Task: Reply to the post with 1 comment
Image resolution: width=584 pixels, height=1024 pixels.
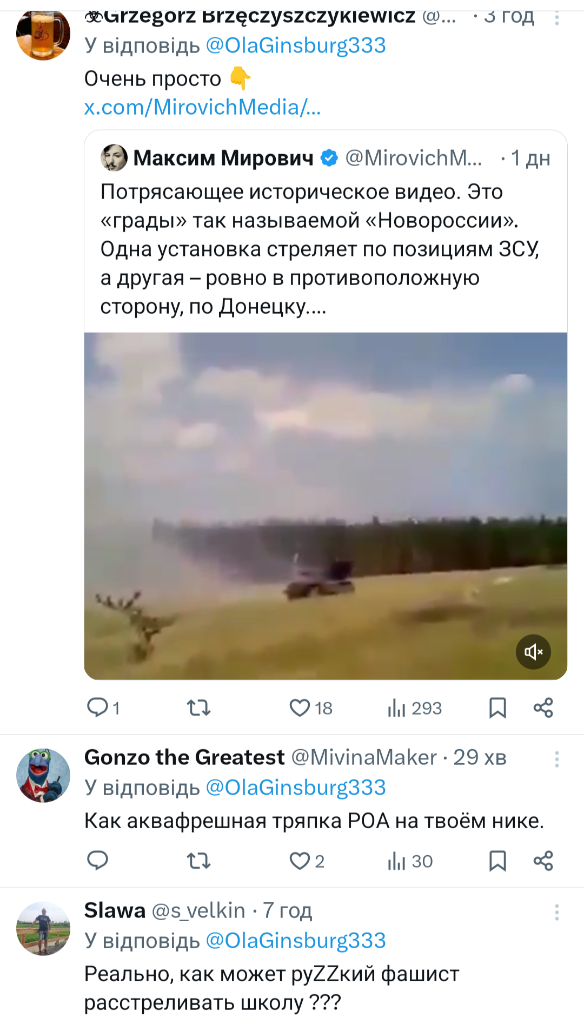Action: [103, 708]
